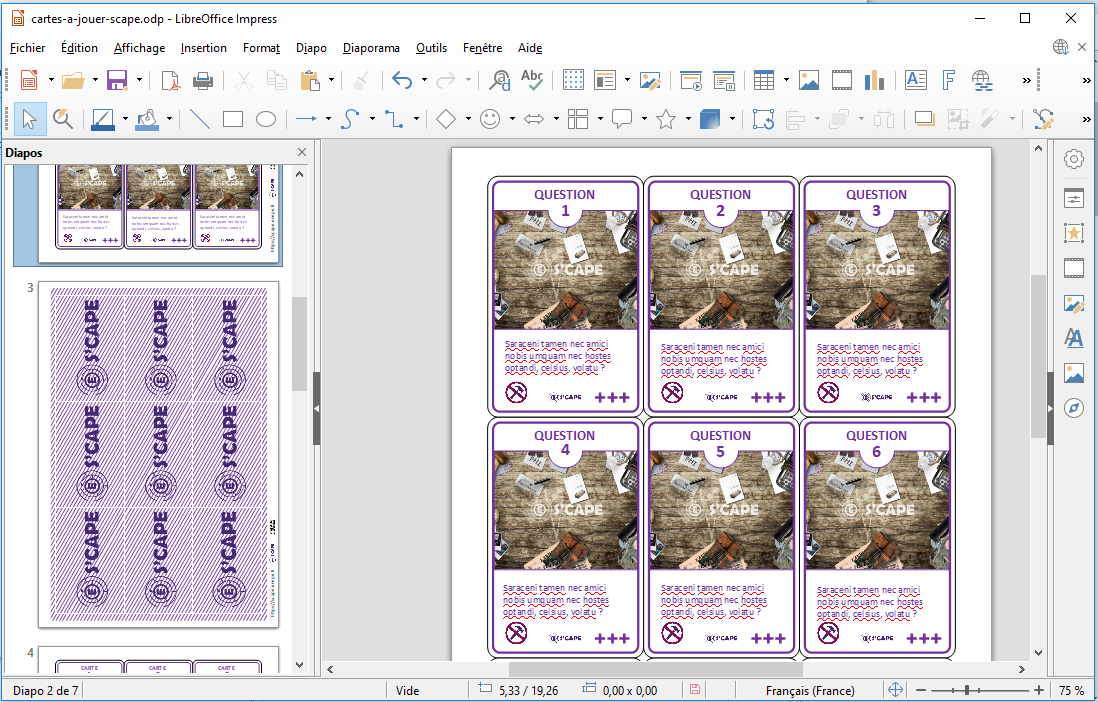The image size is (1098, 702).
Task: Open the Insertion menu
Action: tap(204, 48)
